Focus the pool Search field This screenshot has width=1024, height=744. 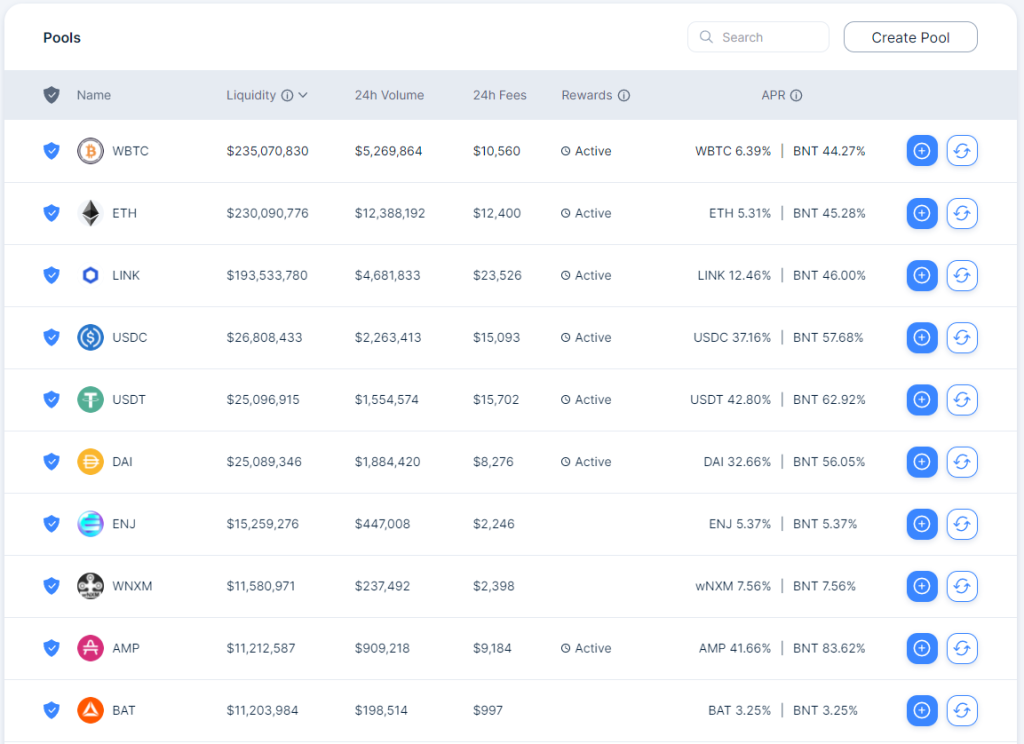(x=758, y=37)
